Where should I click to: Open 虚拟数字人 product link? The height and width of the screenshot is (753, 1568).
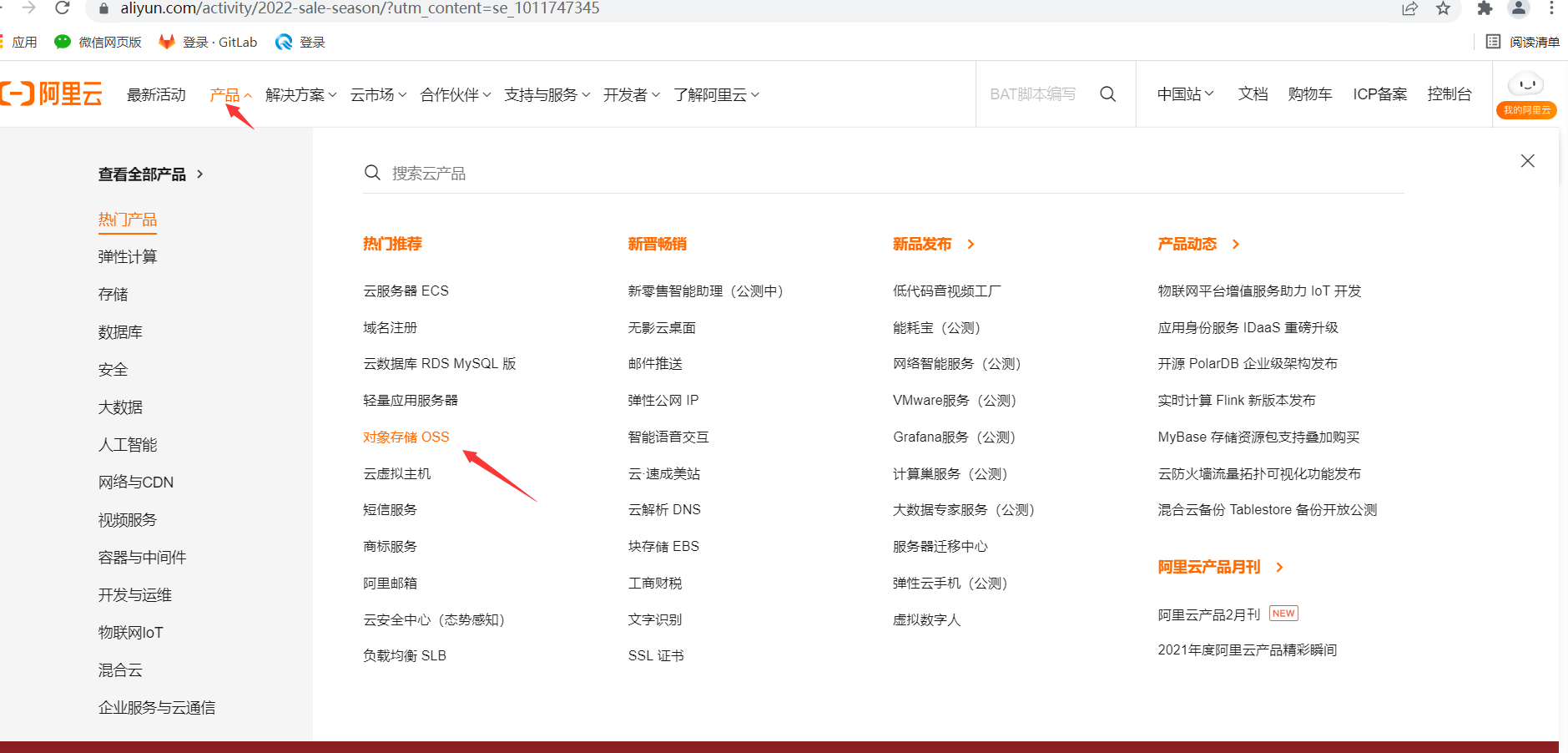pyautogui.click(x=926, y=619)
